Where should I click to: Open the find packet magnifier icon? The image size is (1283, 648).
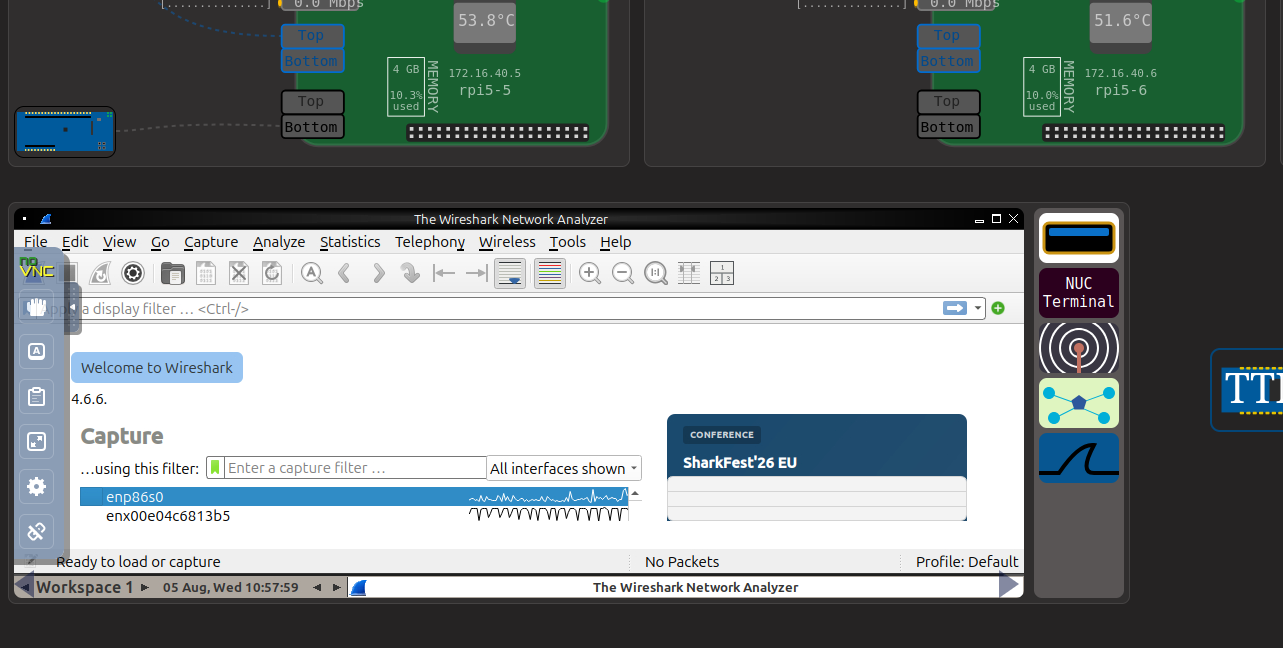(x=312, y=273)
